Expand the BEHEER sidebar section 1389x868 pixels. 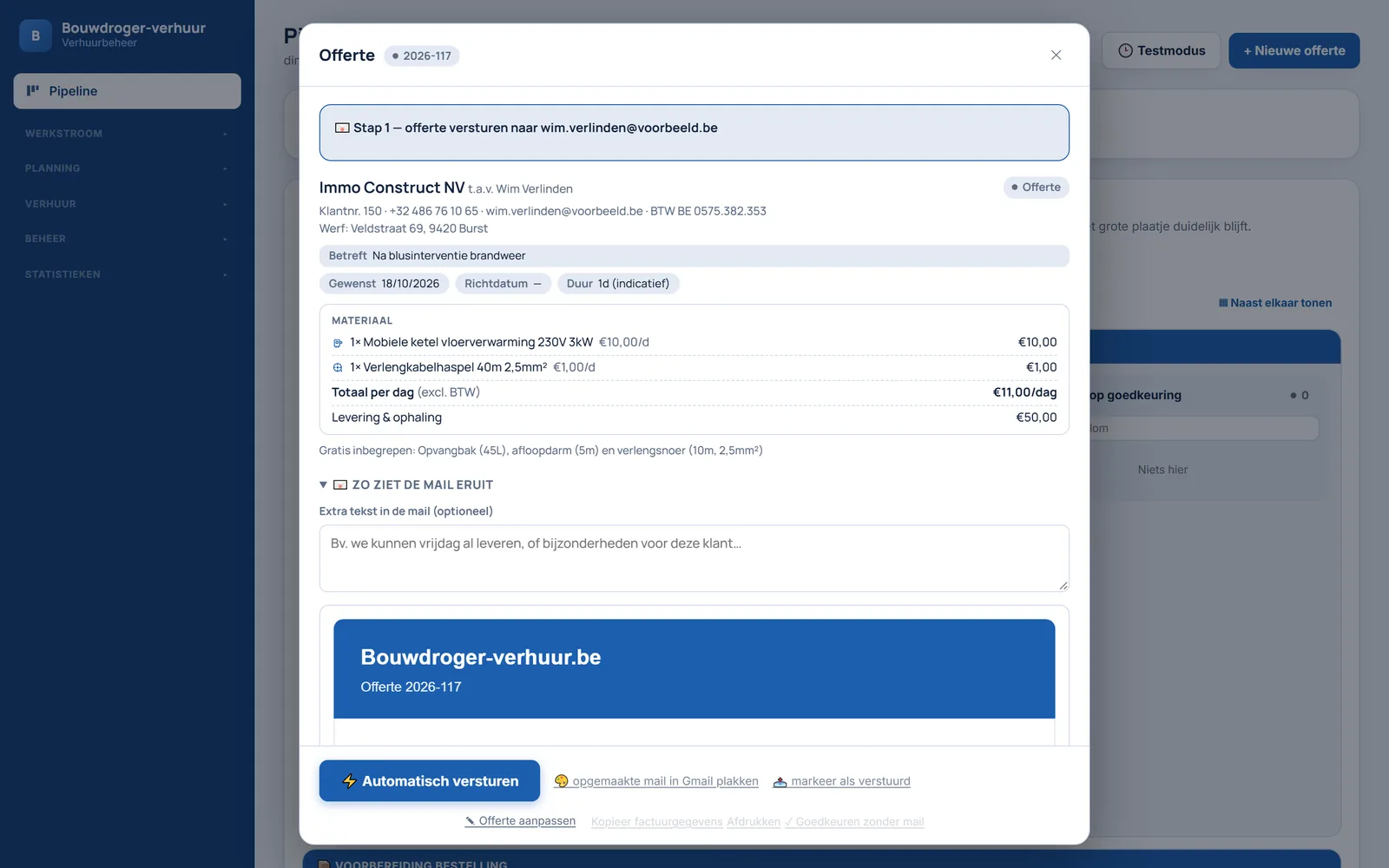coord(127,239)
